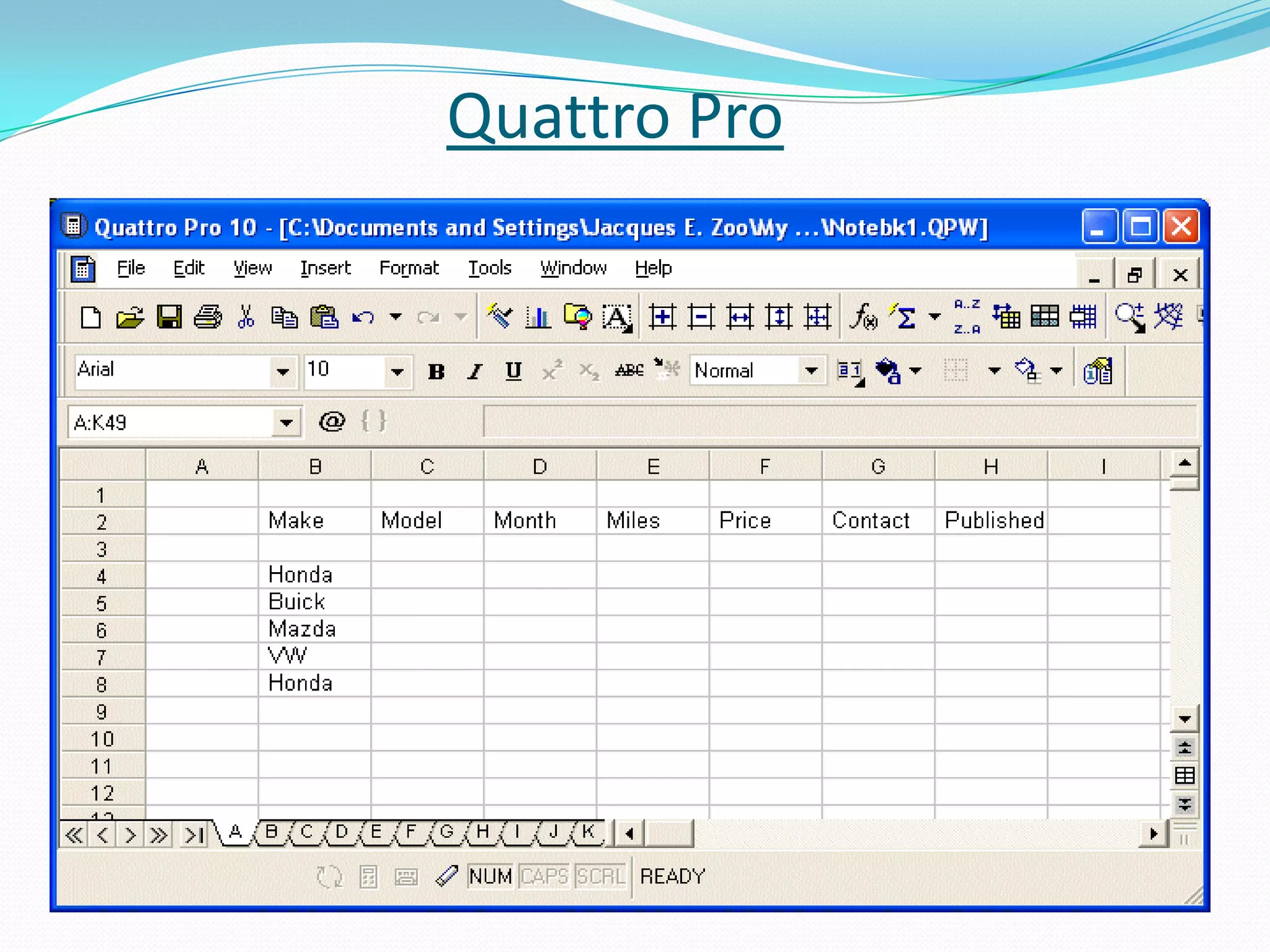This screenshot has width=1270, height=952.
Task: Click the Open folder icon
Action: (x=130, y=317)
